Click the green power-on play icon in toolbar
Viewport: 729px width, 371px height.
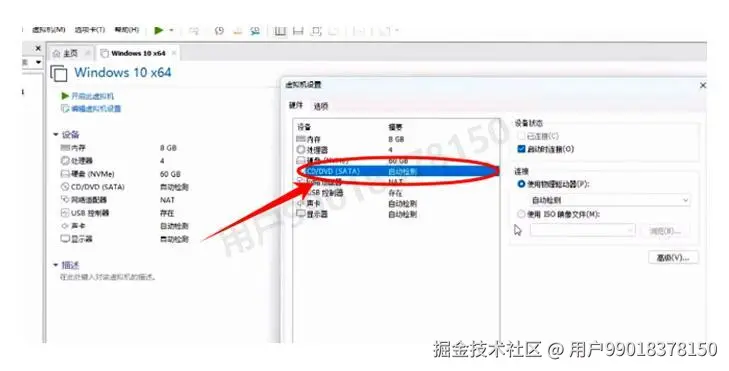159,31
